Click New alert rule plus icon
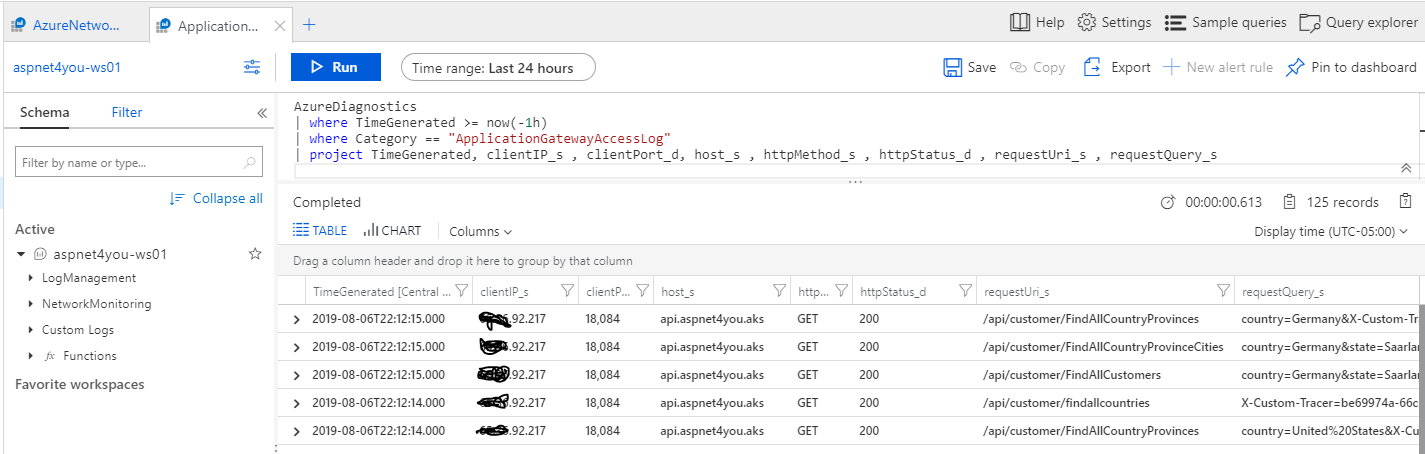1425x454 pixels. (x=1171, y=67)
